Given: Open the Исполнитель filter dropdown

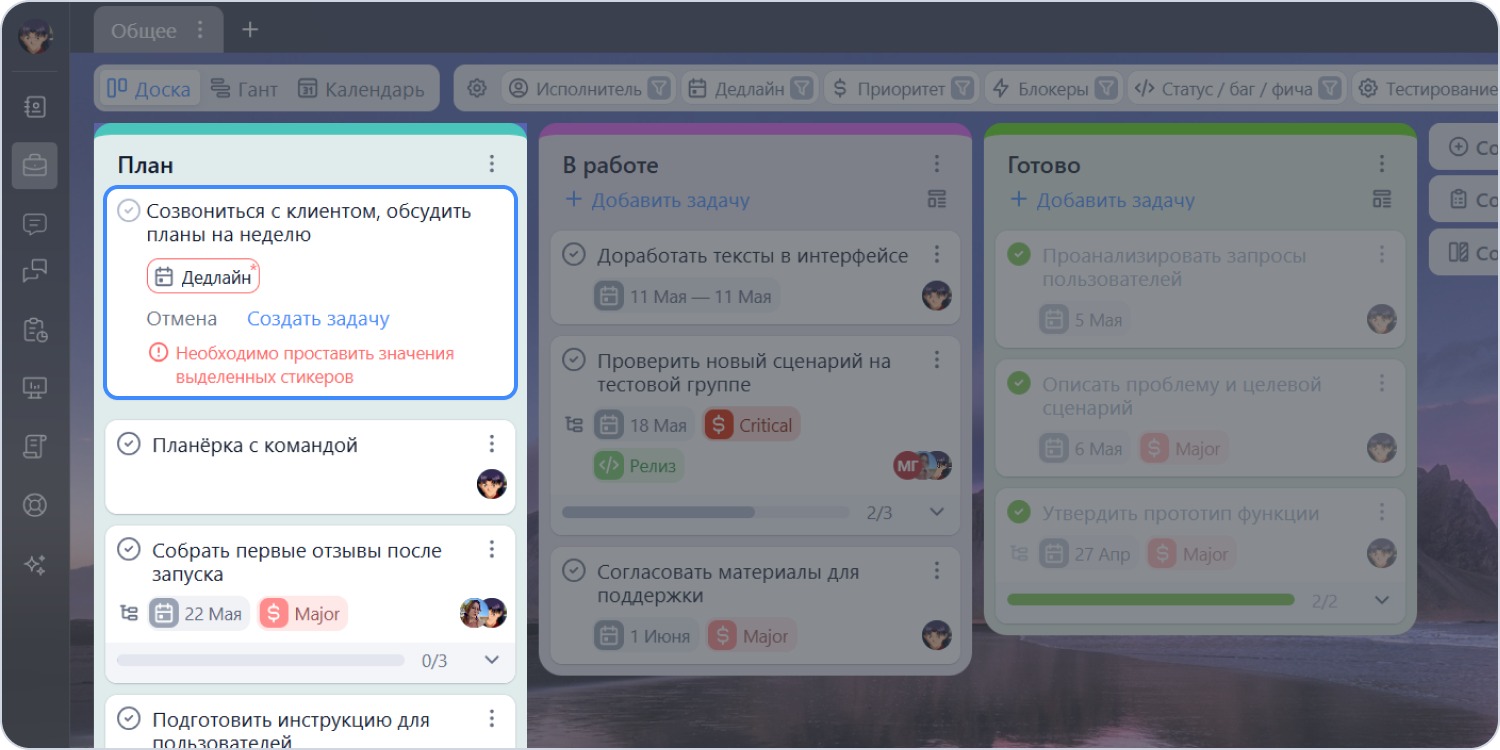Looking at the screenshot, I should [587, 89].
